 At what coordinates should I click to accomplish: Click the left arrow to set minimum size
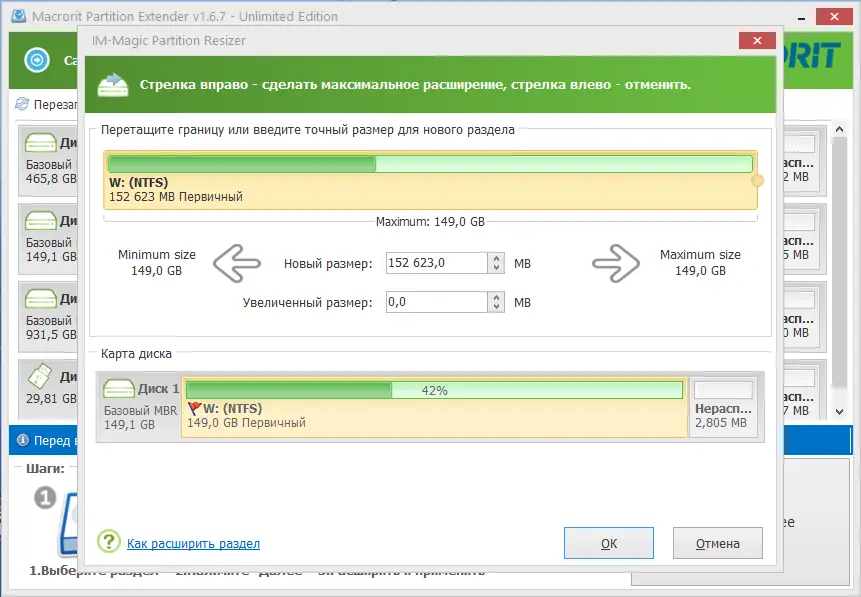click(x=237, y=264)
